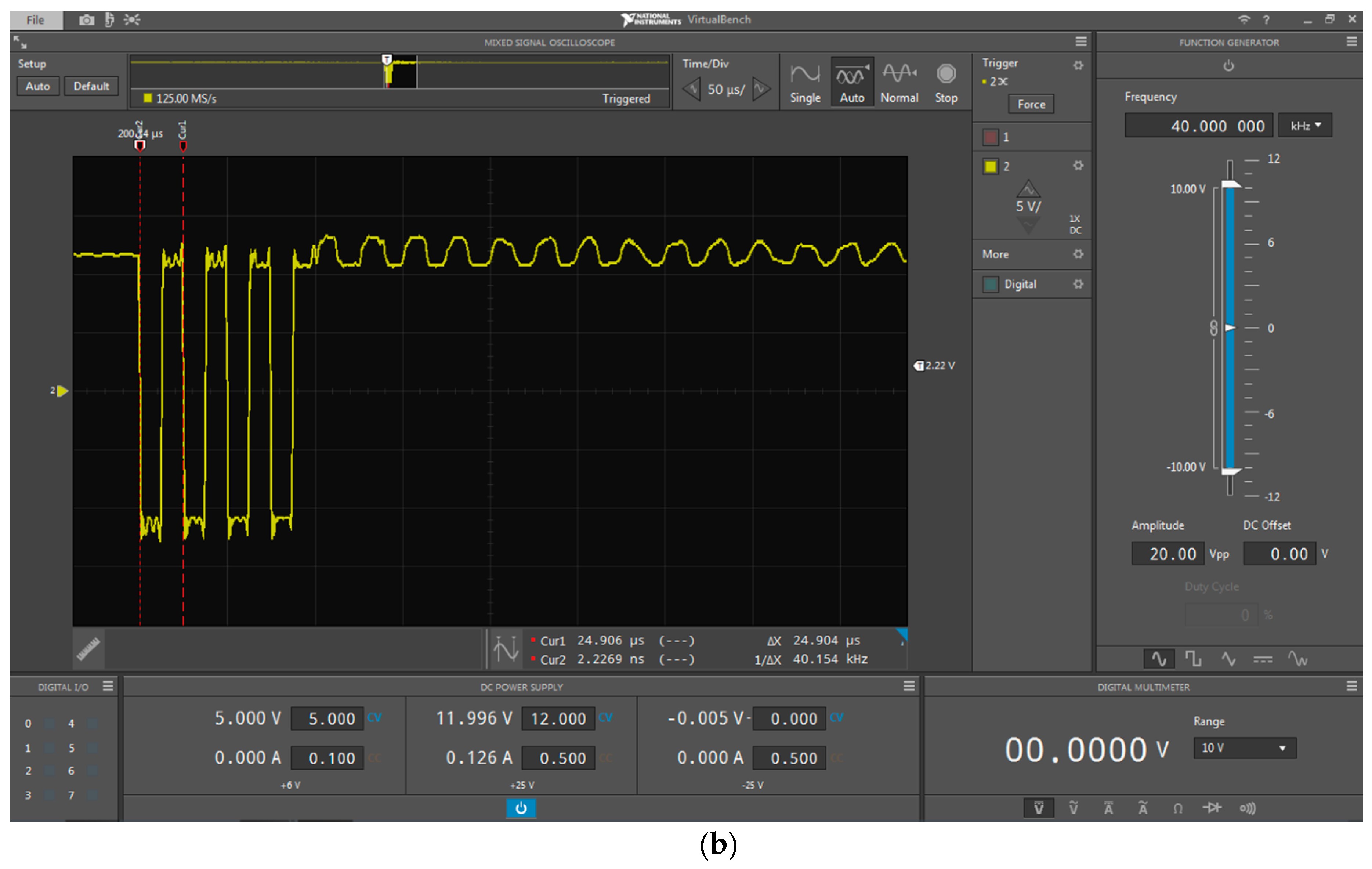Select square waveform icon in function generator

tap(1193, 659)
